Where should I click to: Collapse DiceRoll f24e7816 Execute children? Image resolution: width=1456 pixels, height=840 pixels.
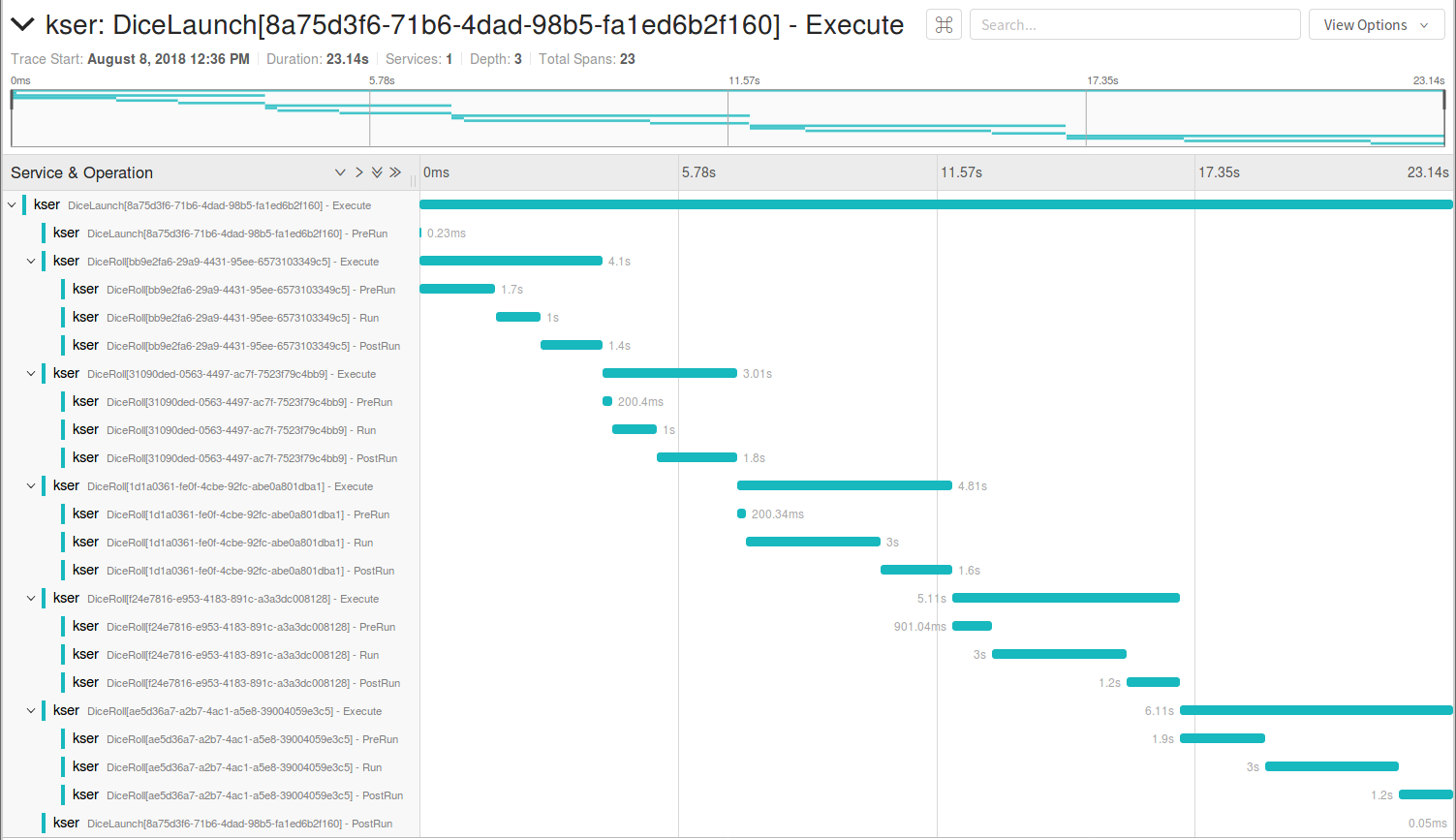pyautogui.click(x=31, y=599)
